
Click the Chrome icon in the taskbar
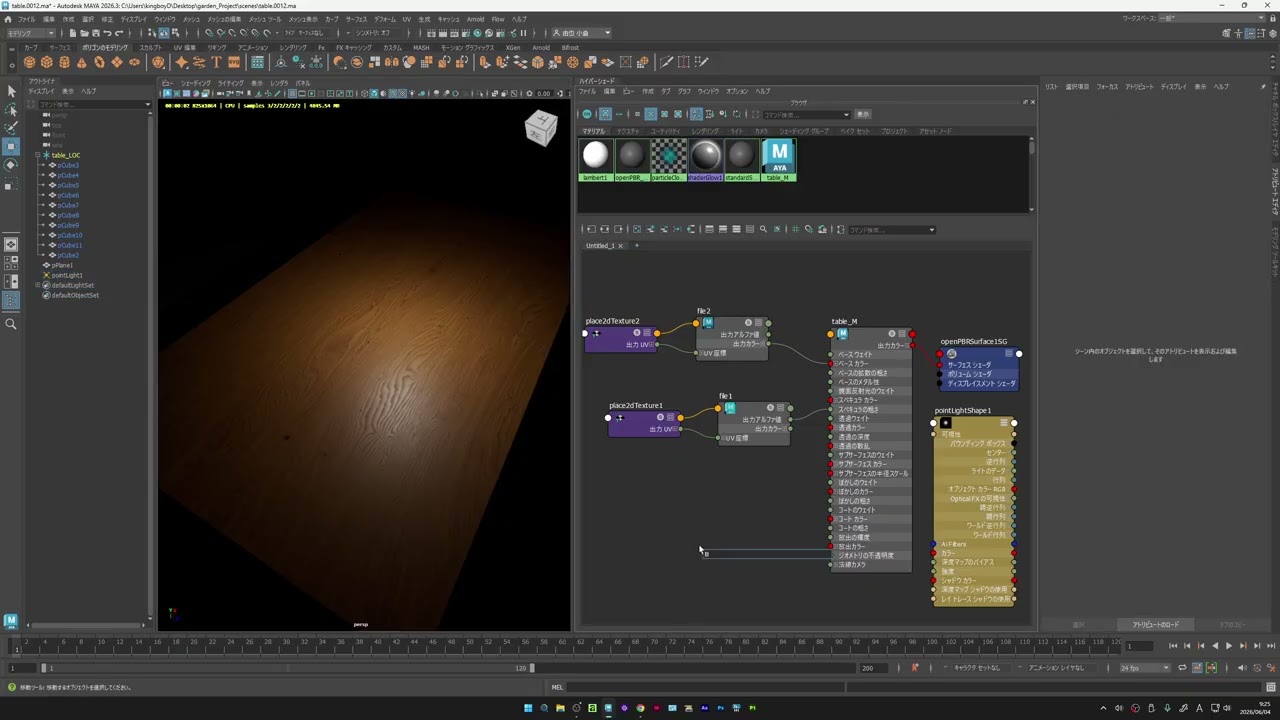640,708
